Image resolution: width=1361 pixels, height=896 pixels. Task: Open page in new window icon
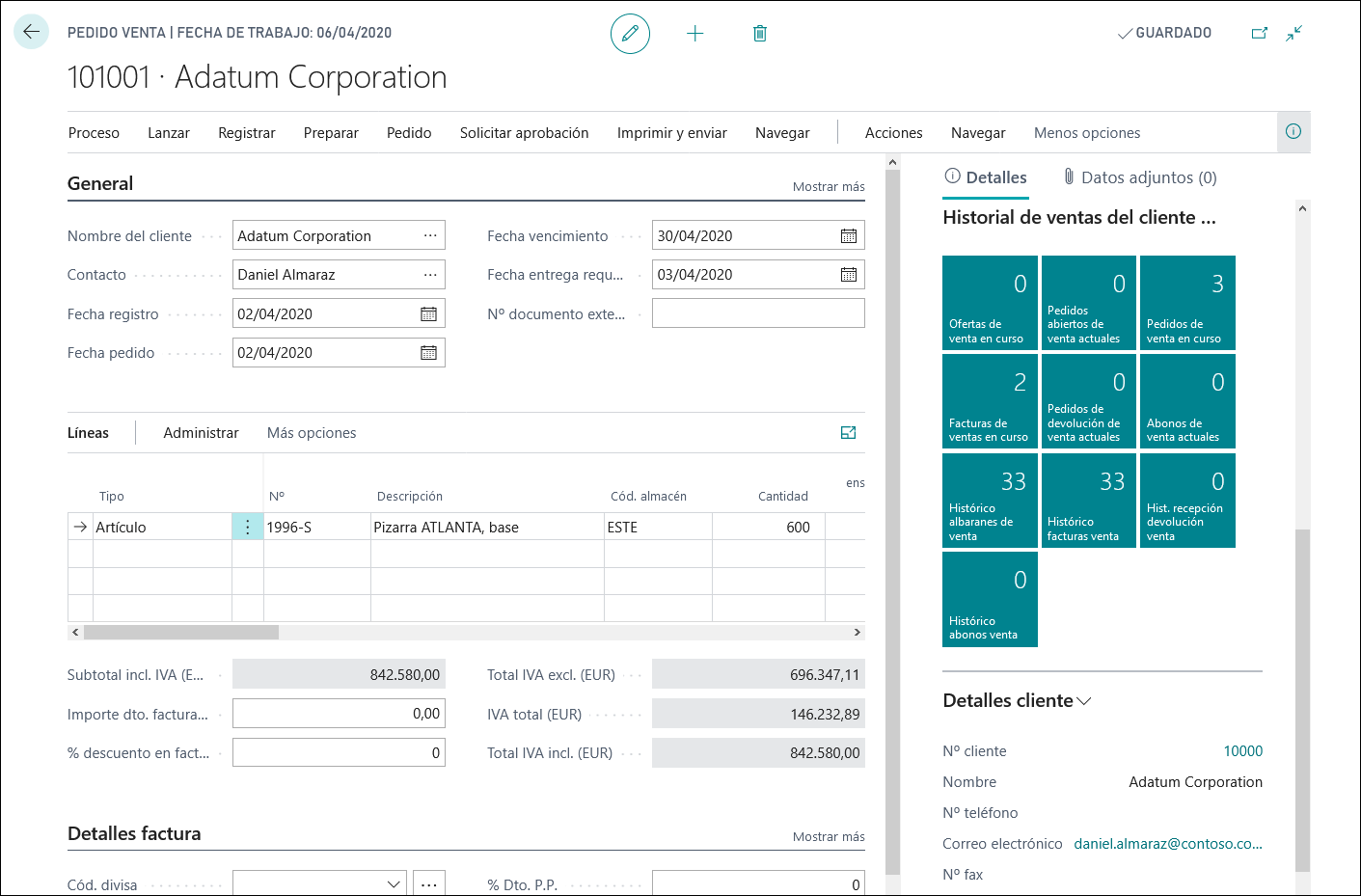pos(1260,33)
